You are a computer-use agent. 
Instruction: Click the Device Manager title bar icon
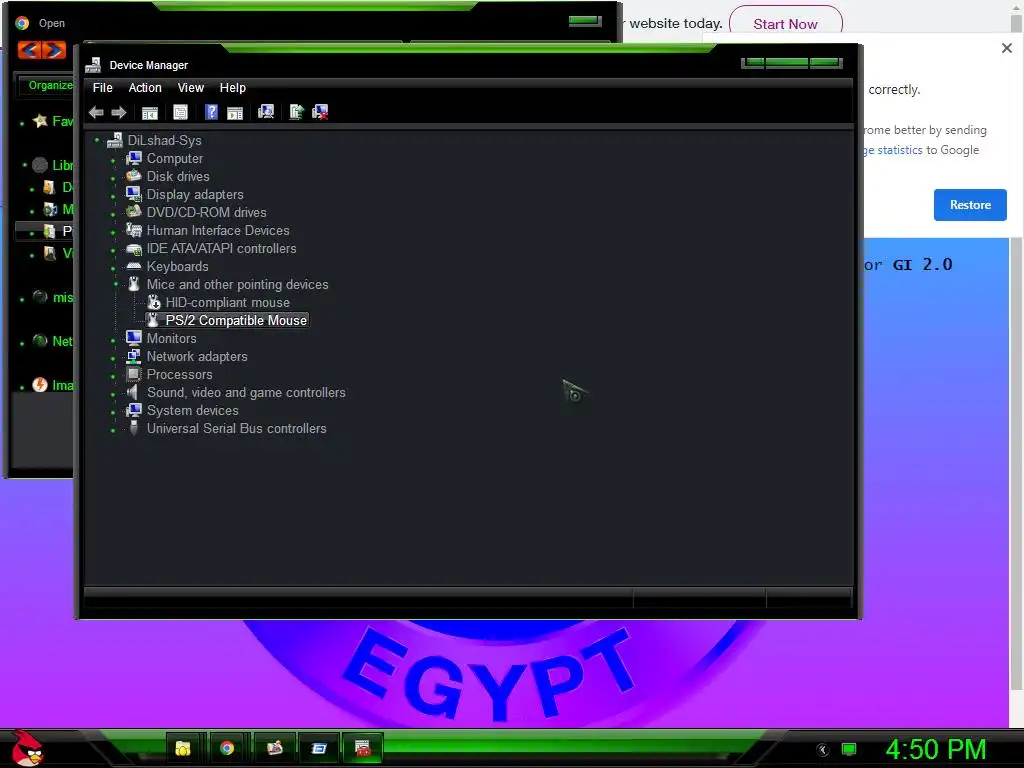pos(93,65)
